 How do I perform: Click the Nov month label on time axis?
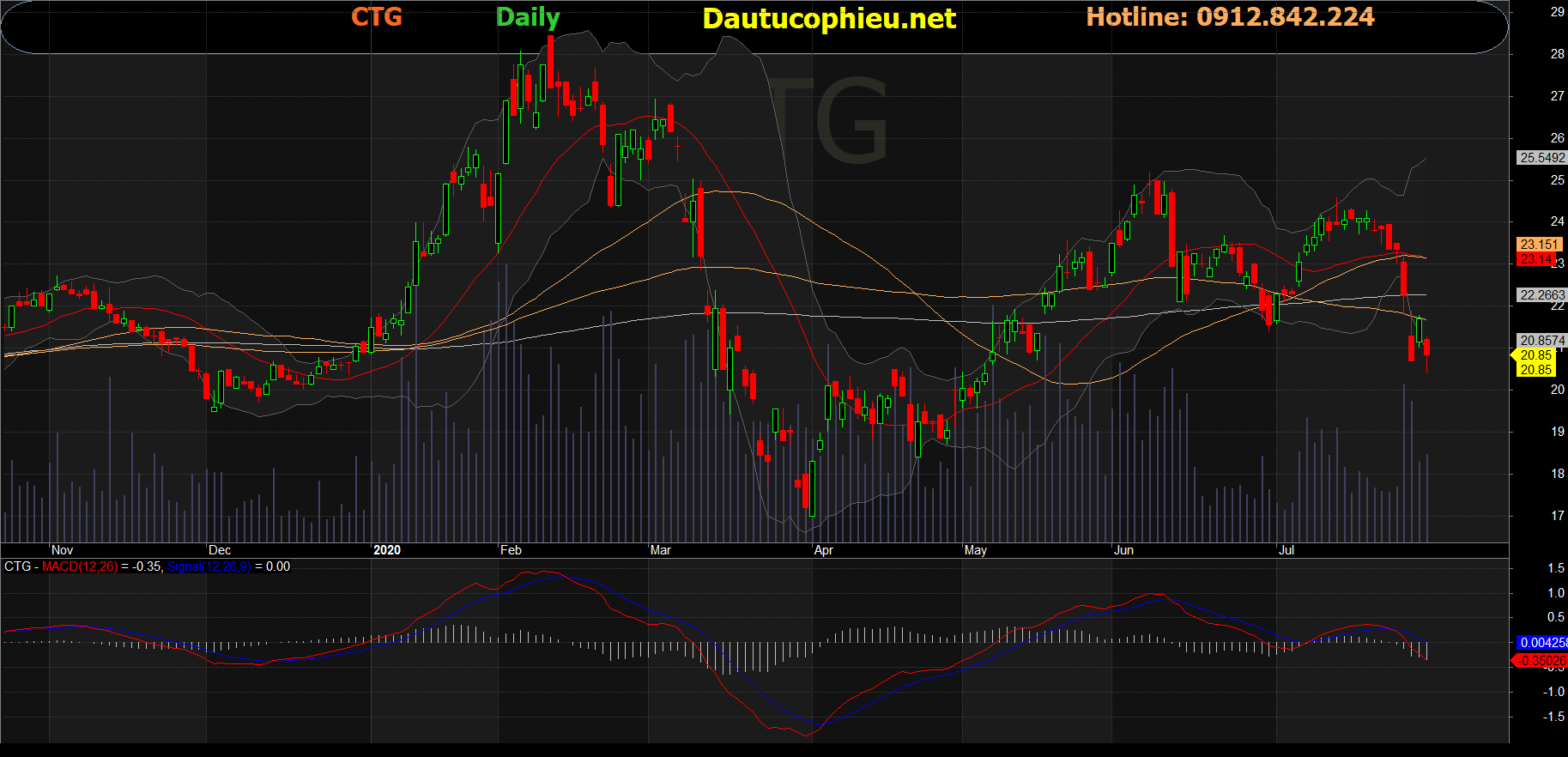pyautogui.click(x=63, y=550)
